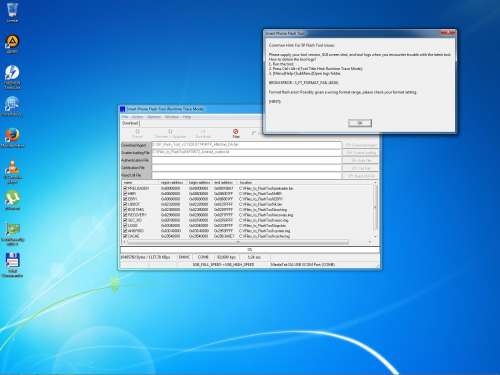500x375 pixels.
Task: Launch the AIMP desktop shortcut
Action: [x=12, y=43]
